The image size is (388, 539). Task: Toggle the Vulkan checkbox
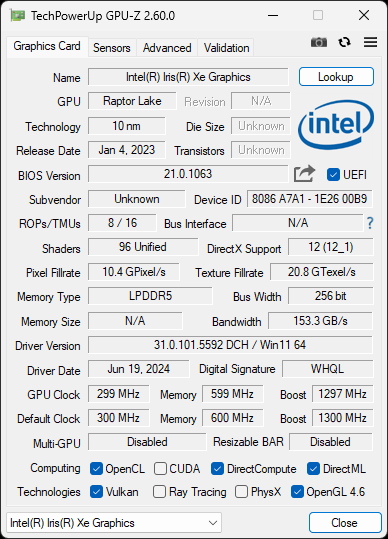coord(96,492)
